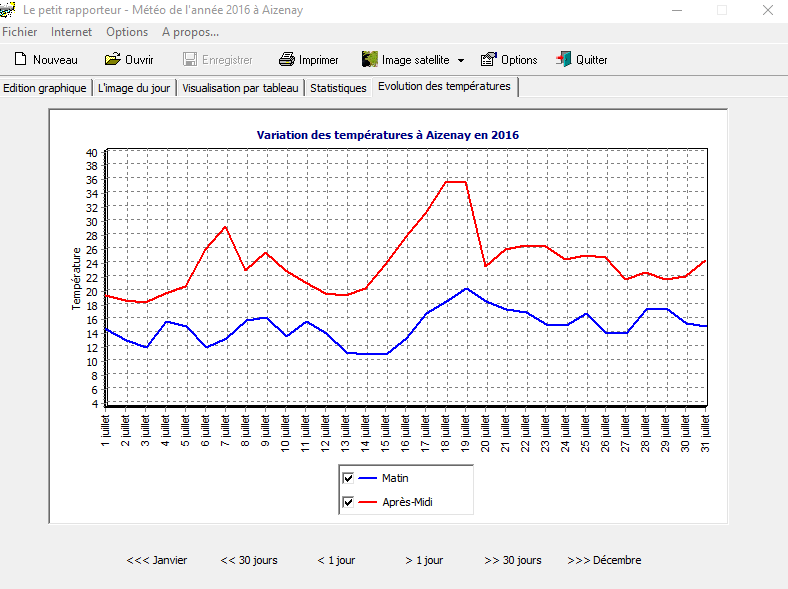788x589 pixels.
Task: Uncheck the Matin series checkbox
Action: (348, 478)
